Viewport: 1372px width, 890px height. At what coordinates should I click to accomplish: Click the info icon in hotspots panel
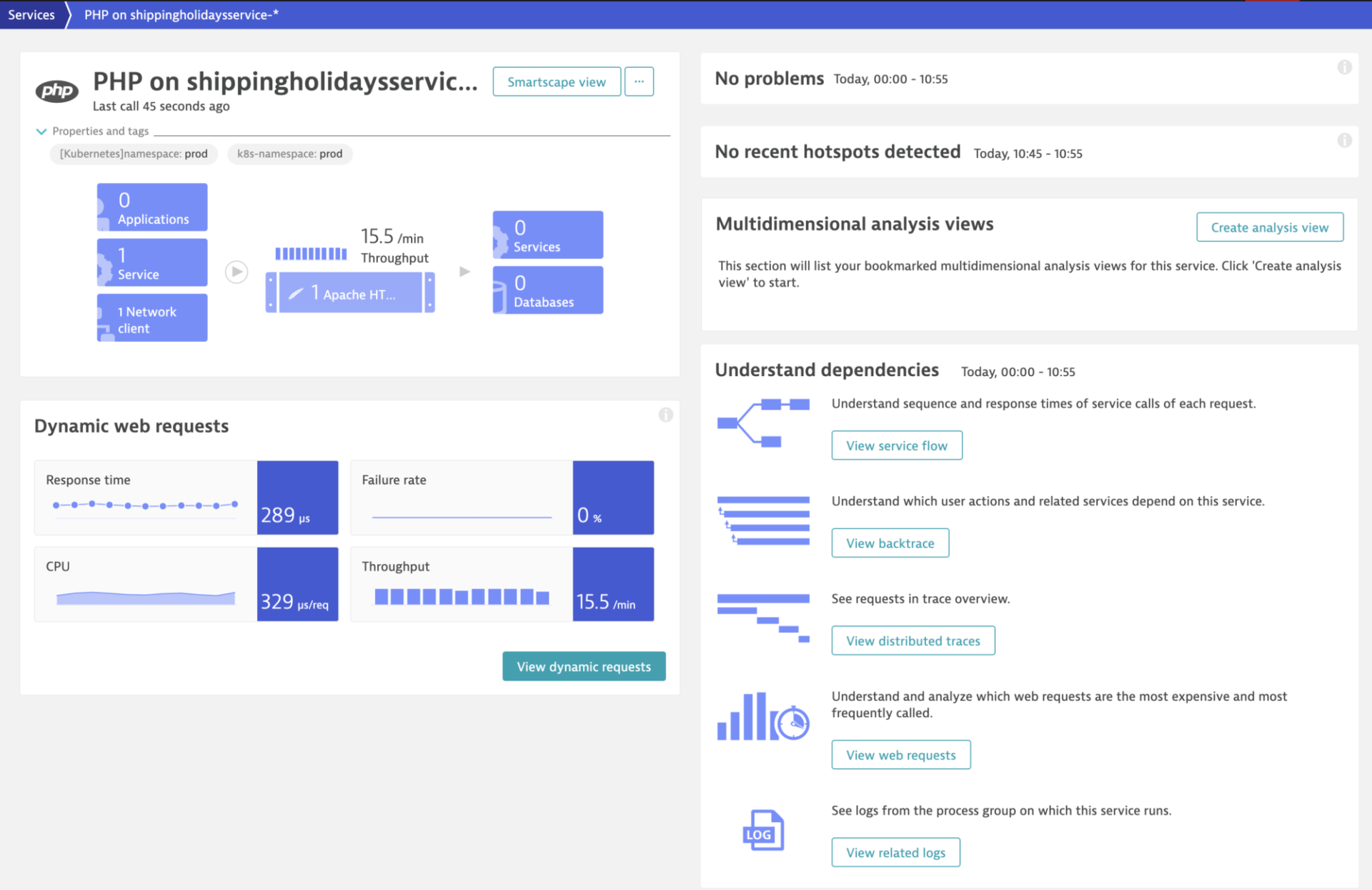pos(1344,140)
